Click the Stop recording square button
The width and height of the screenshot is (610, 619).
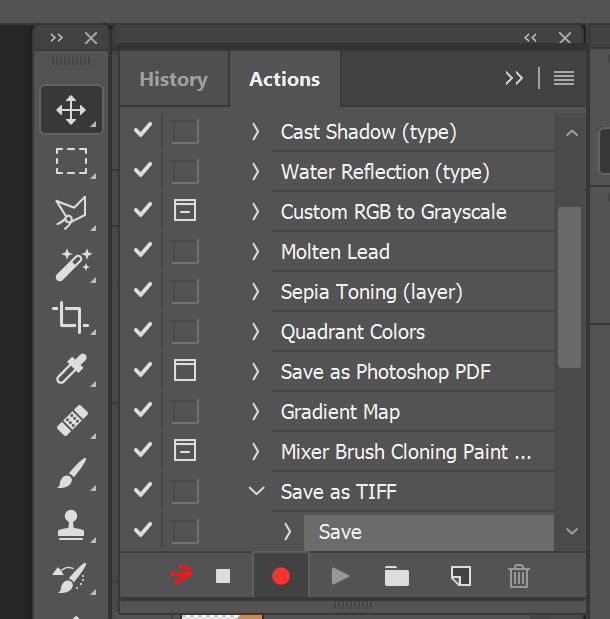coord(223,576)
